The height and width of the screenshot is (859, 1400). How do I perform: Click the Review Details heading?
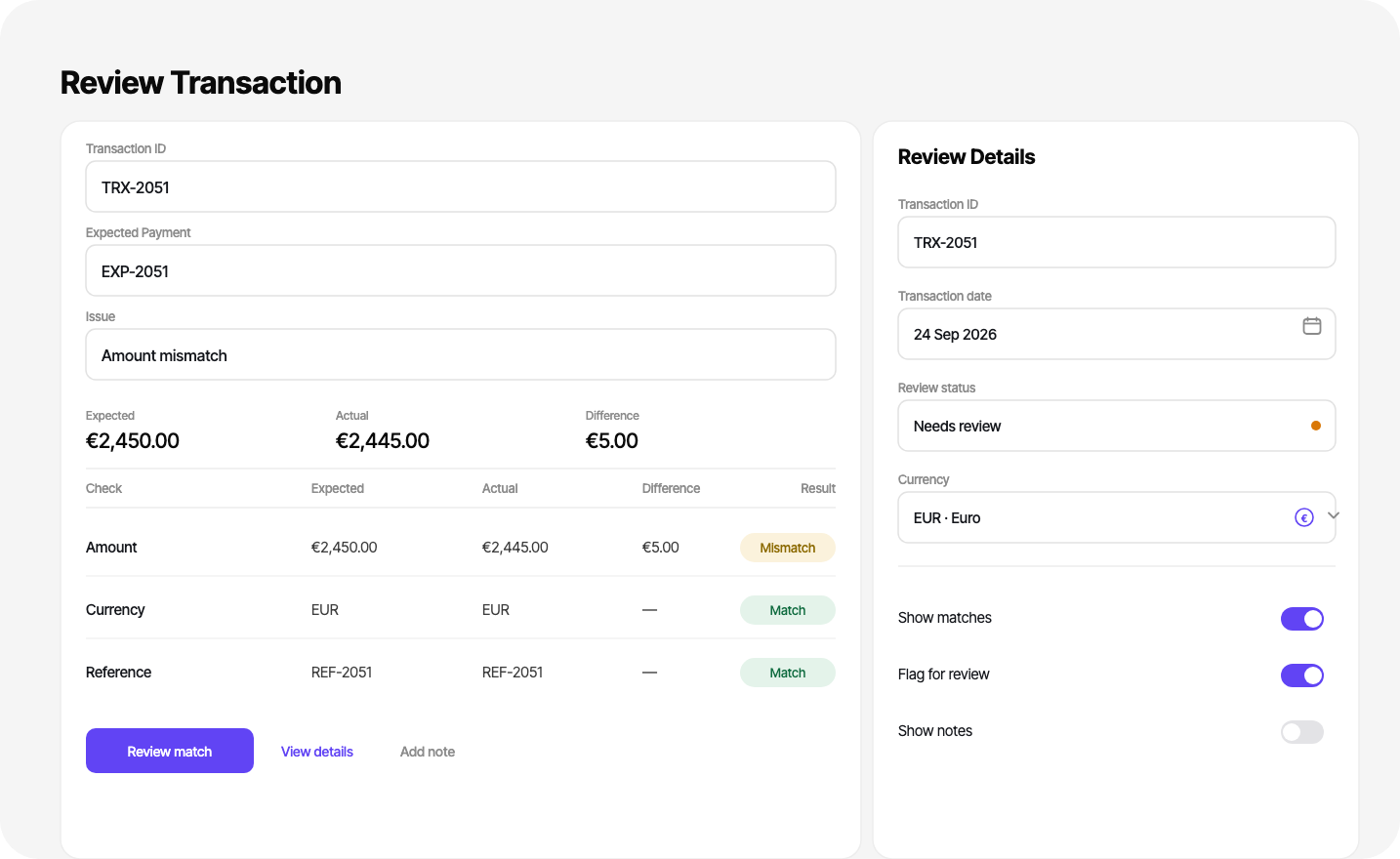[967, 157]
